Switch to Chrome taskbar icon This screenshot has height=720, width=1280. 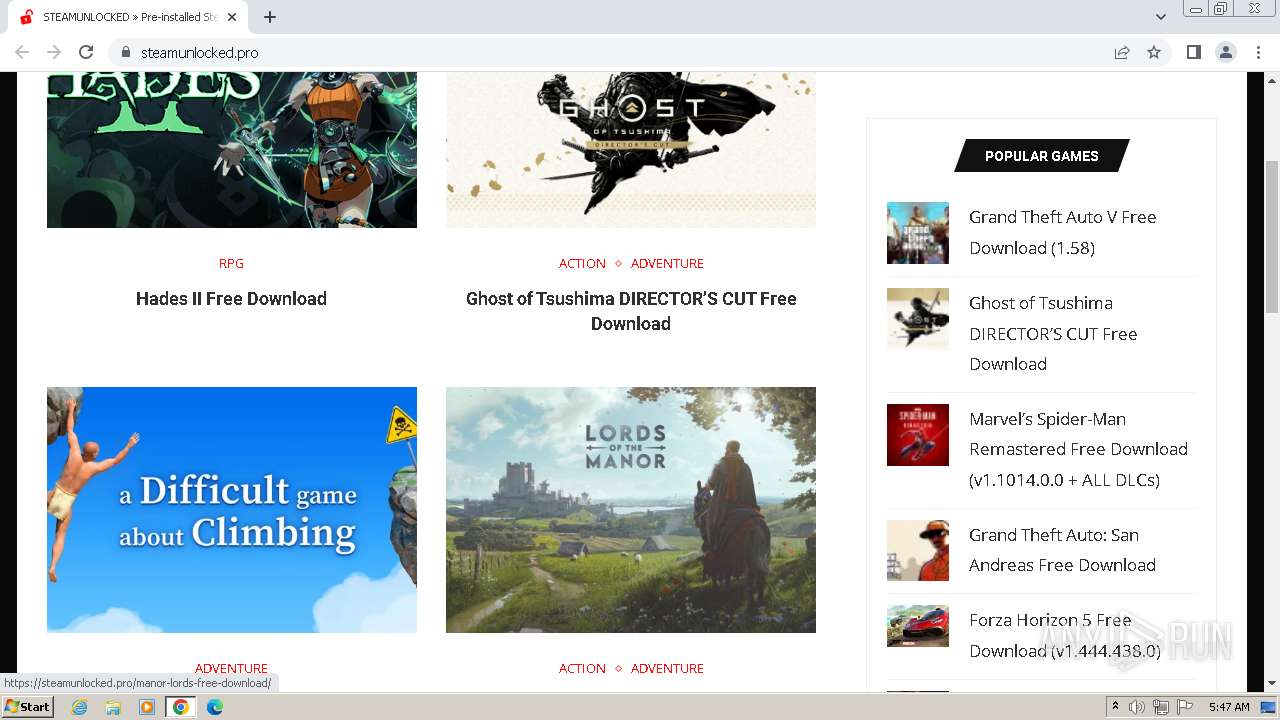tap(181, 707)
